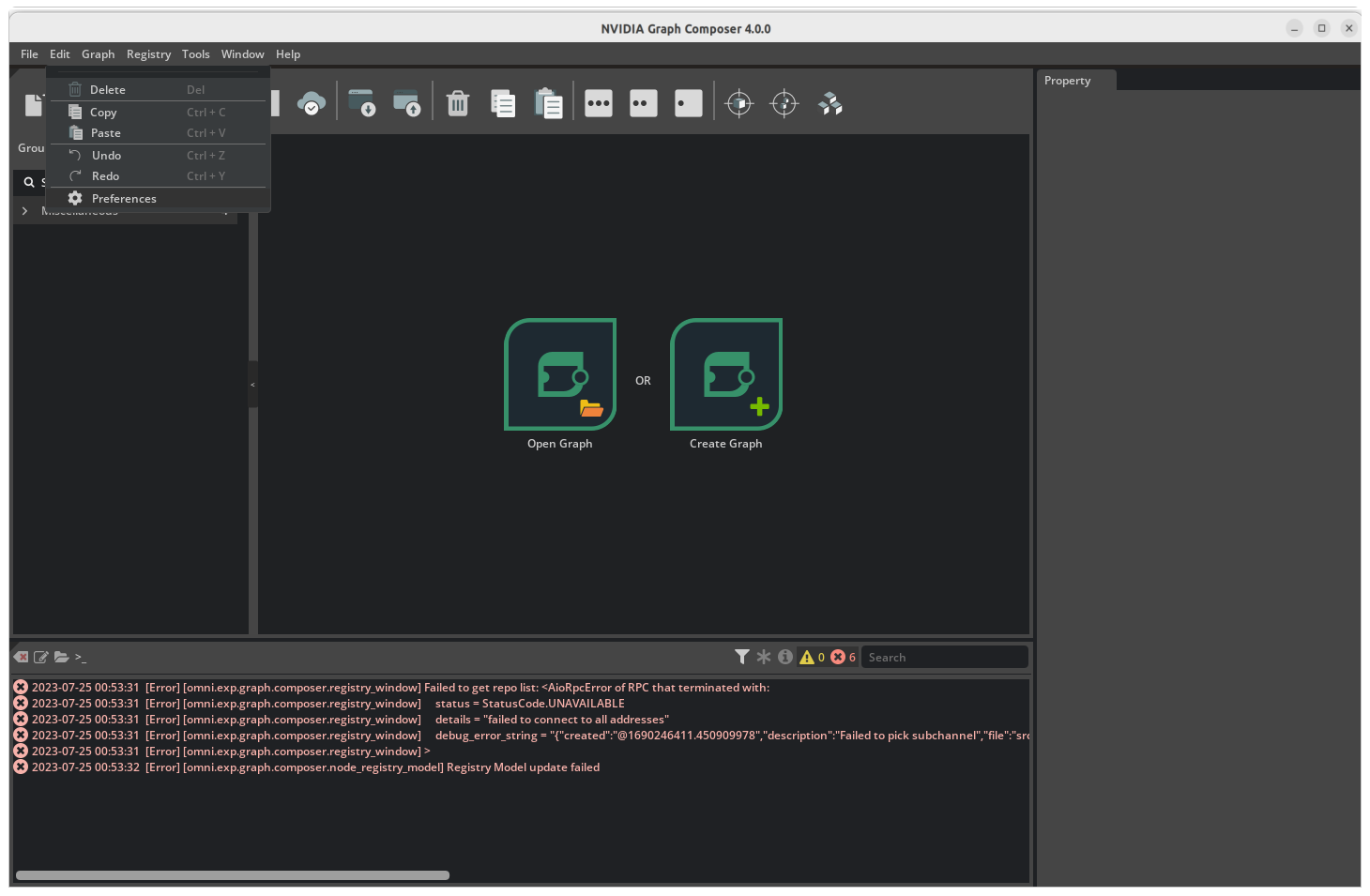Image resolution: width=1370 pixels, height=896 pixels.
Task: Toggle error messages filter showing 6
Action: click(843, 657)
